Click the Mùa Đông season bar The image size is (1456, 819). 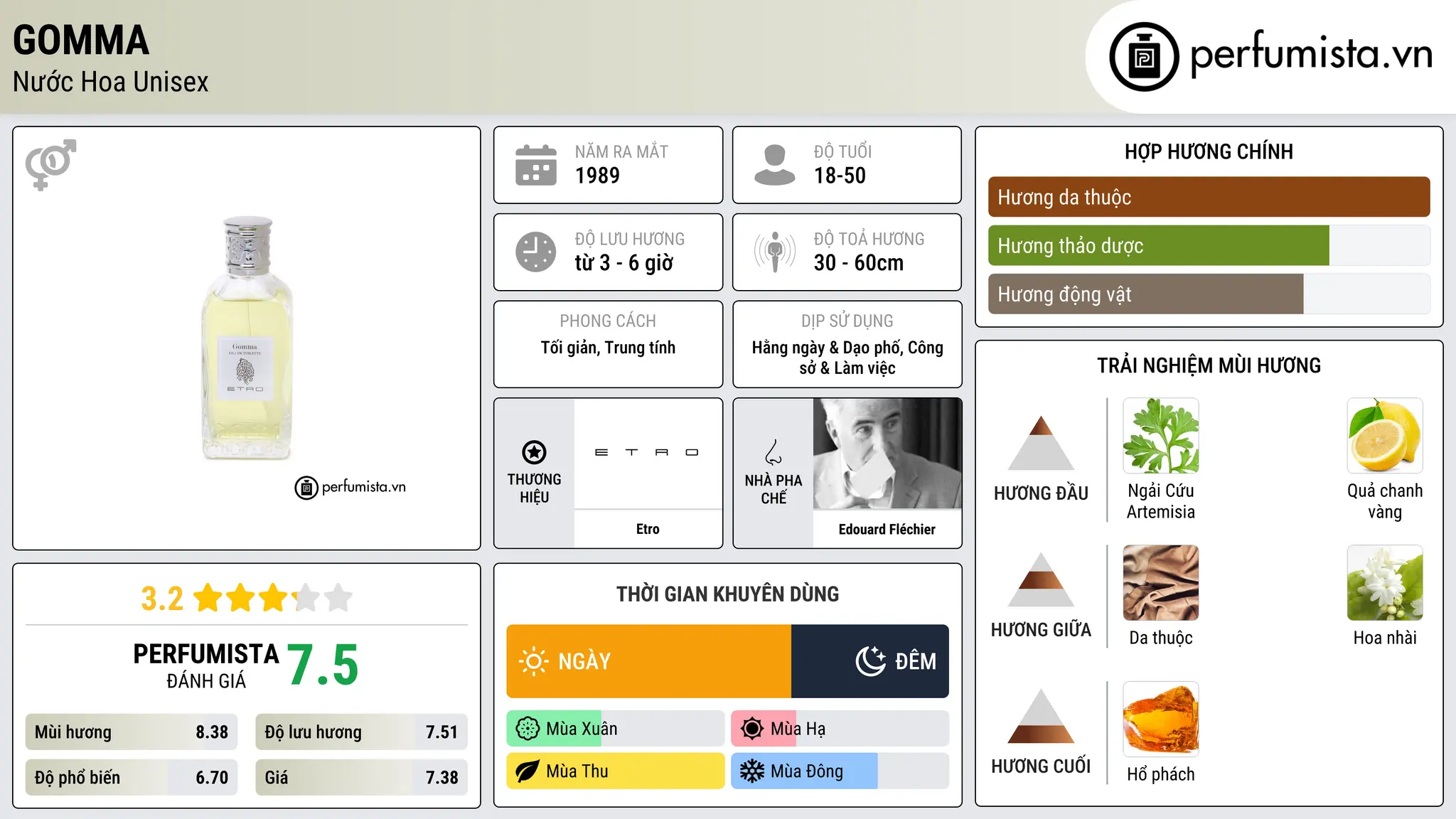tap(840, 771)
